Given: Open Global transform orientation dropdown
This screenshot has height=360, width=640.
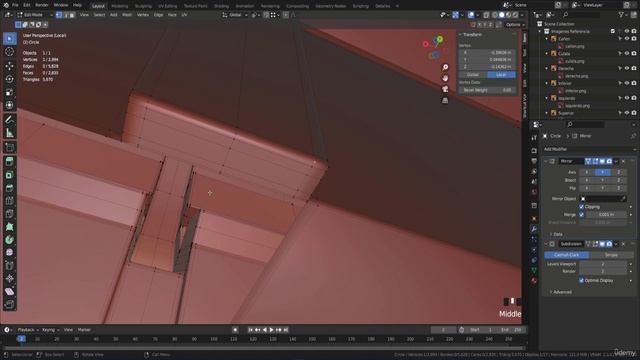Looking at the screenshot, I should click(x=235, y=15).
